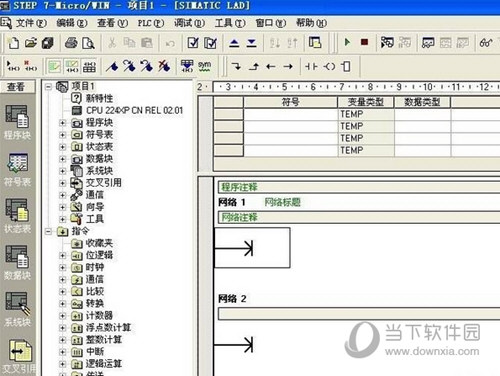Expand the 符号表 tree node
500x376 pixels.
pos(62,135)
